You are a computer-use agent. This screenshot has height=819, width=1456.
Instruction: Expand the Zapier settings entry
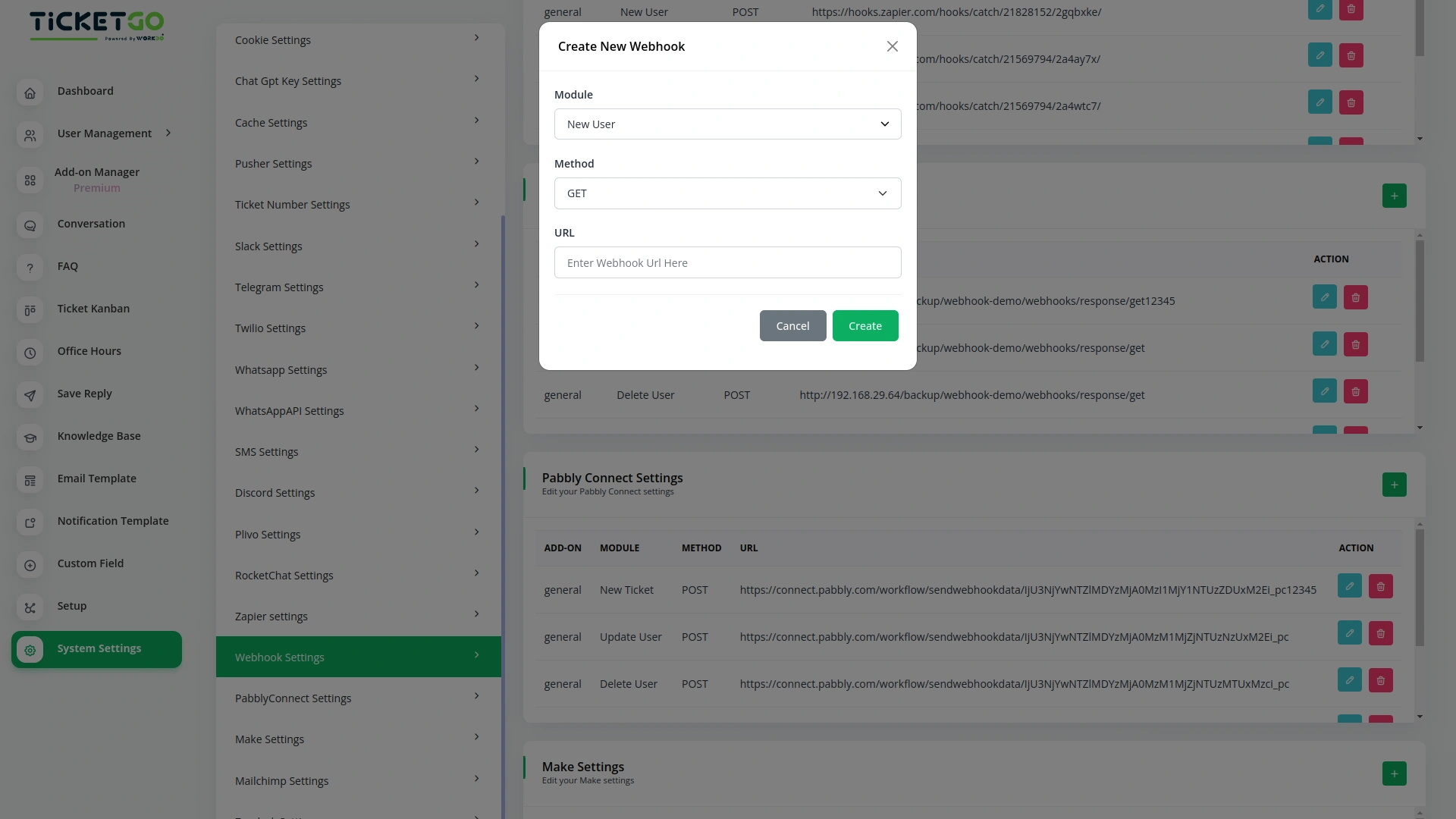point(358,616)
